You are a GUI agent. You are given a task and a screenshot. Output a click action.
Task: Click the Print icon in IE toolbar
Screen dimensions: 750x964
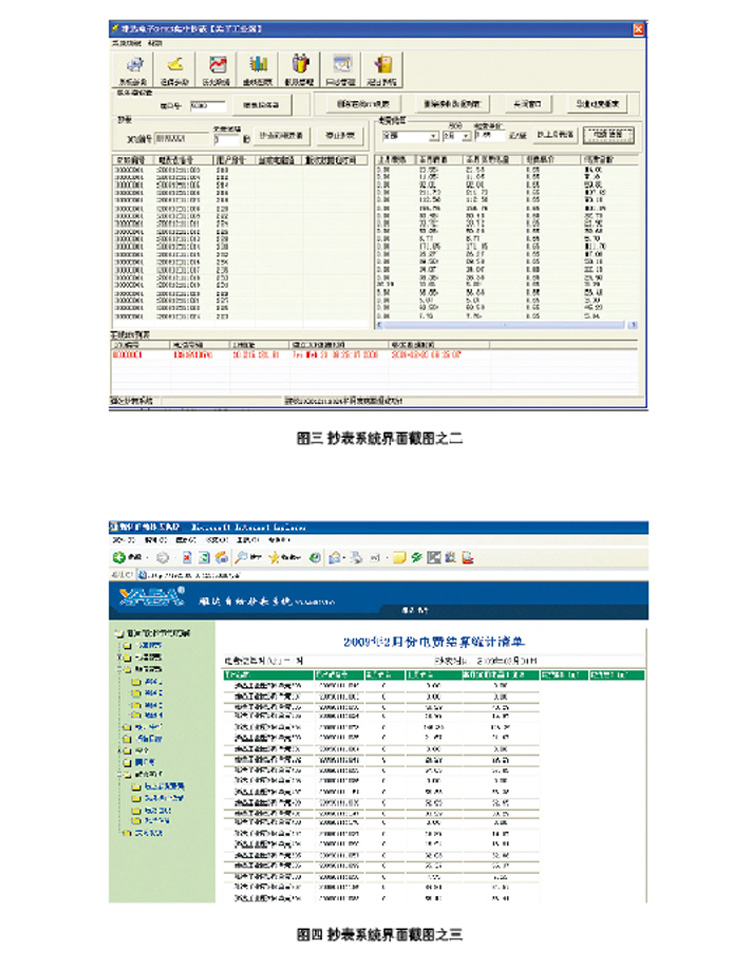(357, 558)
